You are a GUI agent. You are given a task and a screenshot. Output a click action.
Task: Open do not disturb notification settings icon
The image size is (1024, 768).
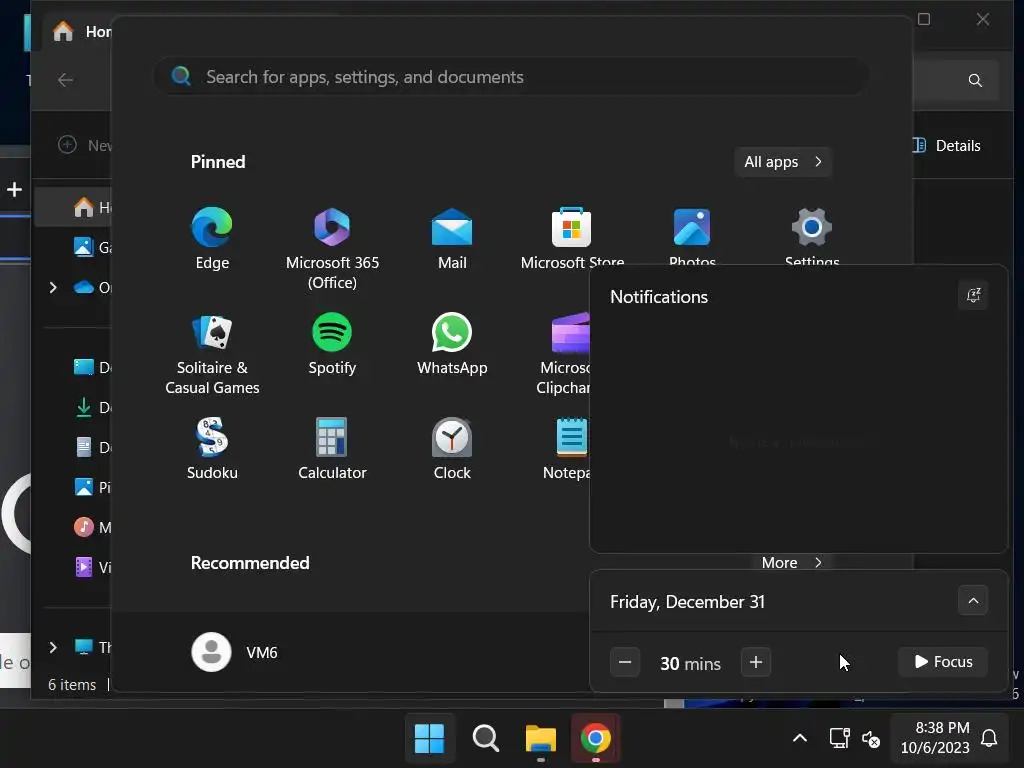point(973,295)
